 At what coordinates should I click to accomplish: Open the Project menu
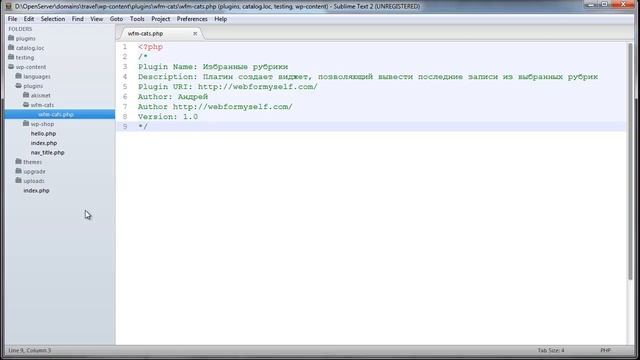pyautogui.click(x=160, y=19)
